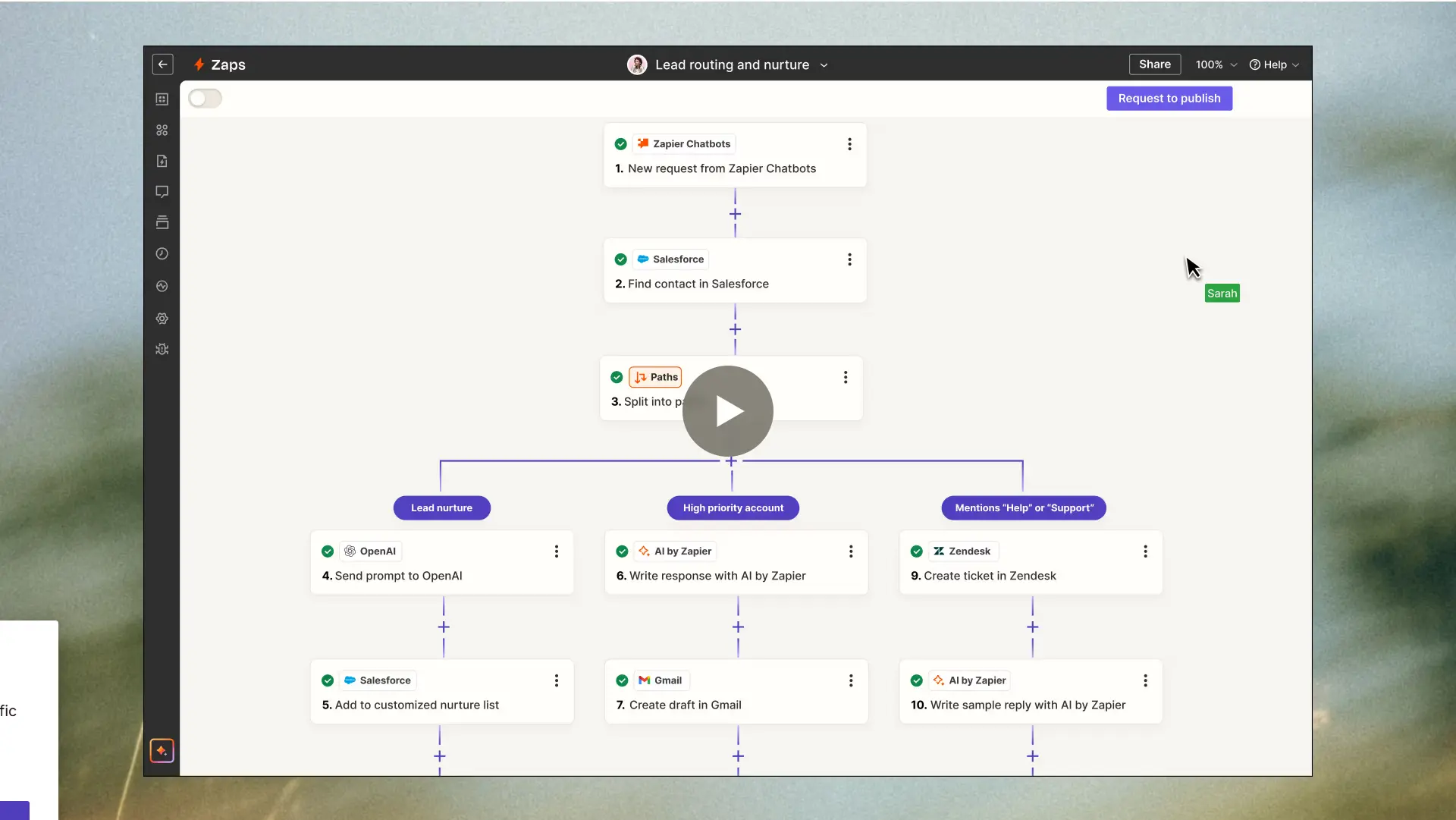This screenshot has width=1456, height=820.
Task: Open menu for Create draft in Gmail
Action: tap(851, 680)
